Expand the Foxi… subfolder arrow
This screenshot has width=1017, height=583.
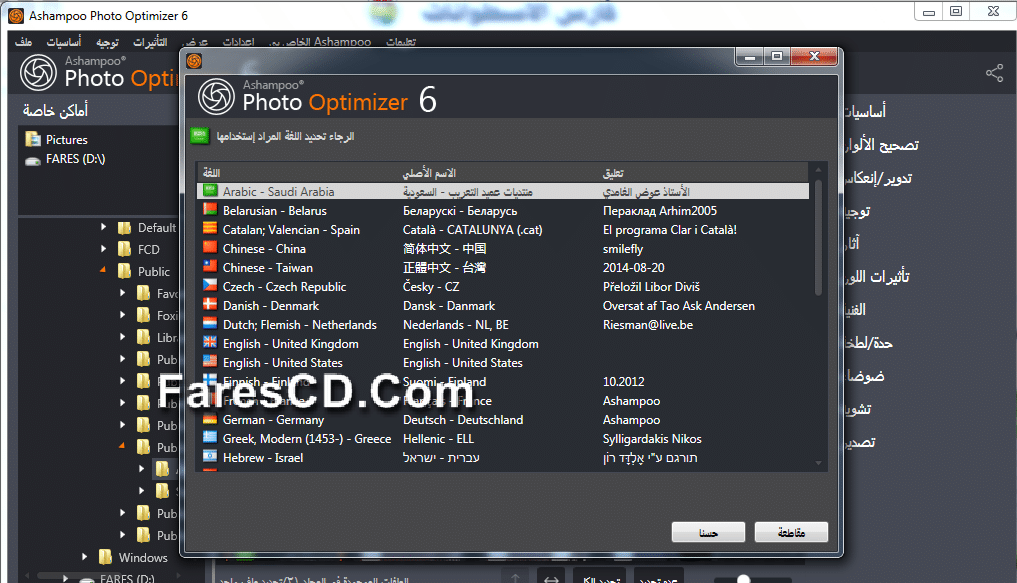click(x=122, y=315)
